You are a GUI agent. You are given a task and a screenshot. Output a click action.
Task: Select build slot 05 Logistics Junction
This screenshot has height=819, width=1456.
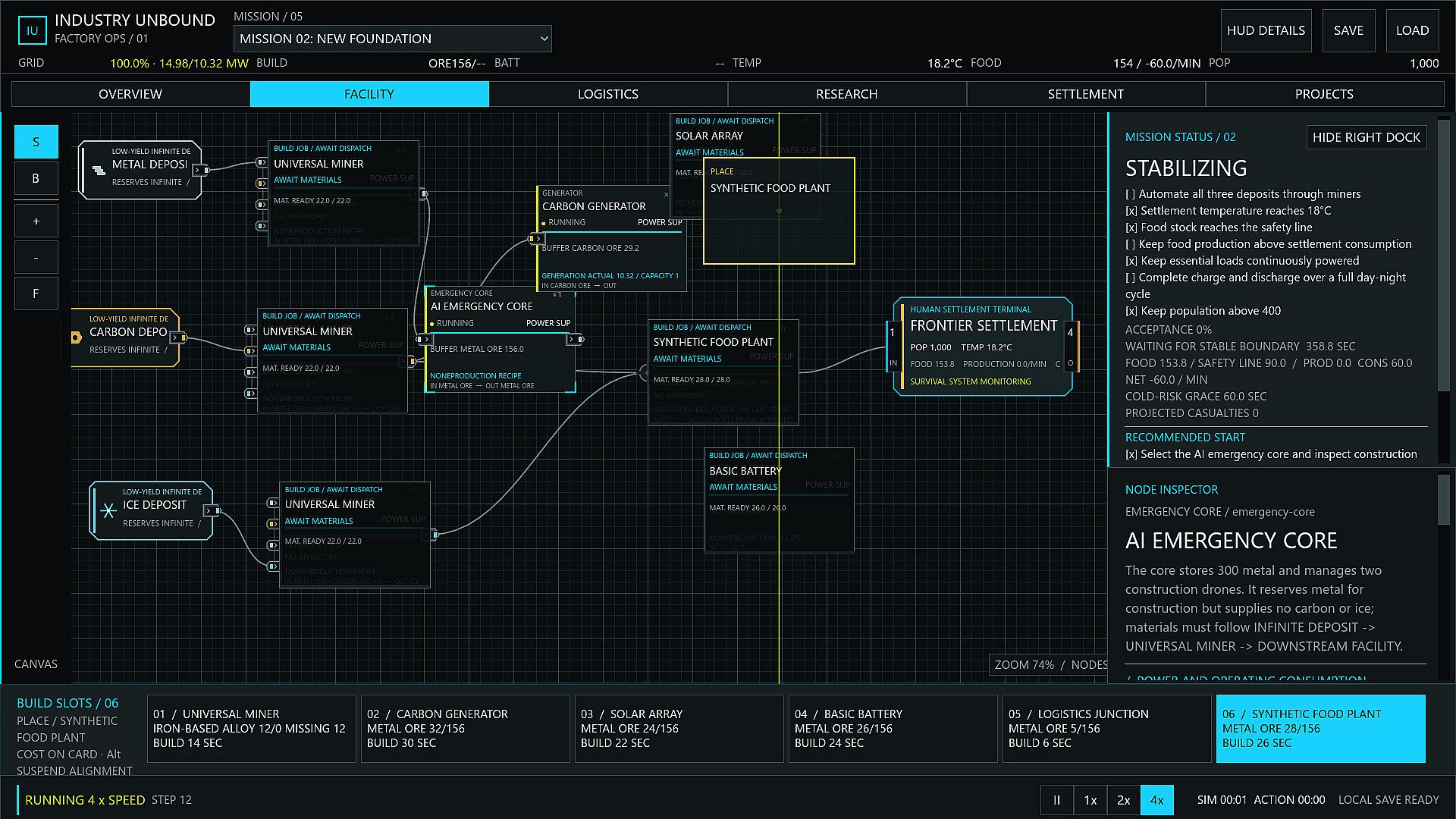click(1107, 729)
